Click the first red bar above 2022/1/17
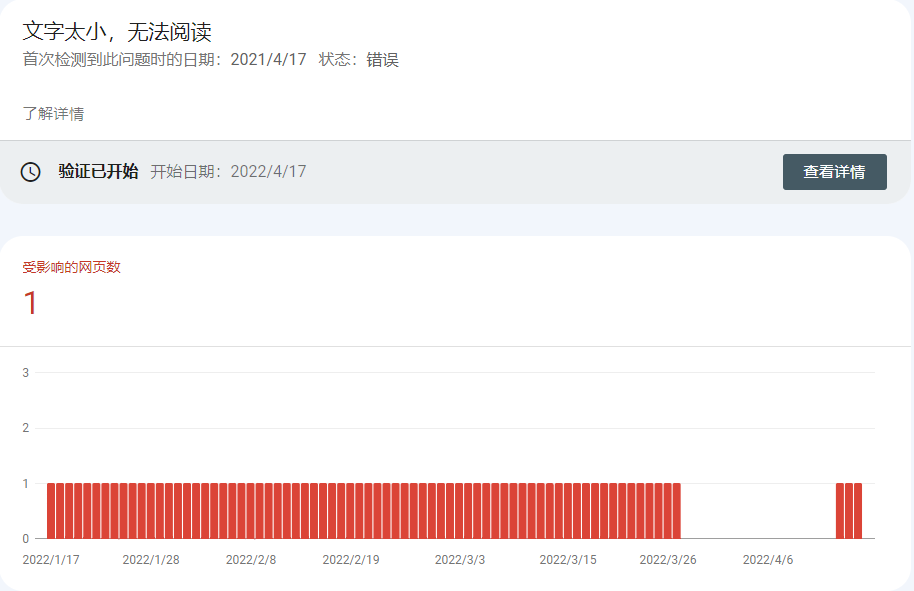Screen dimensions: 914x591 point(51,511)
